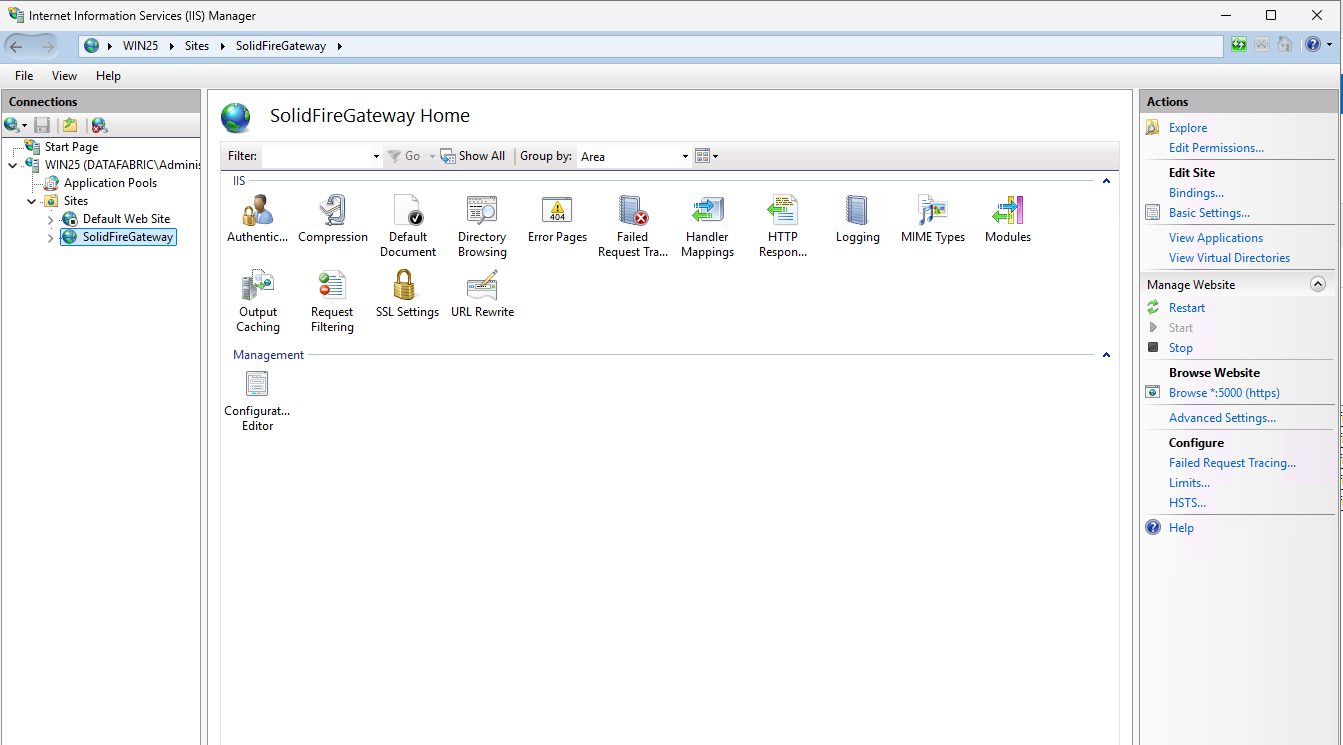Open the Help menu
This screenshot has width=1343, height=745.
[108, 76]
